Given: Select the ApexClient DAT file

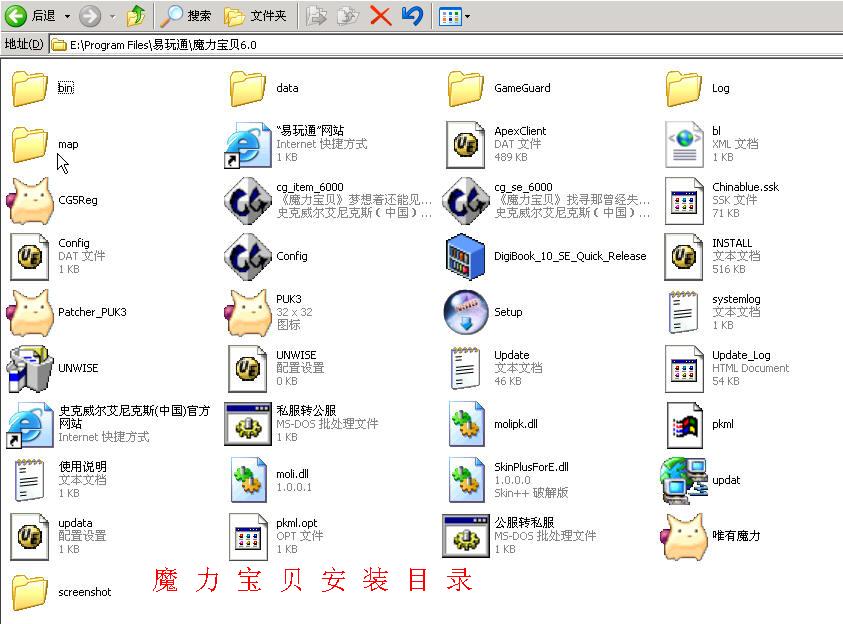Looking at the screenshot, I should click(496, 144).
